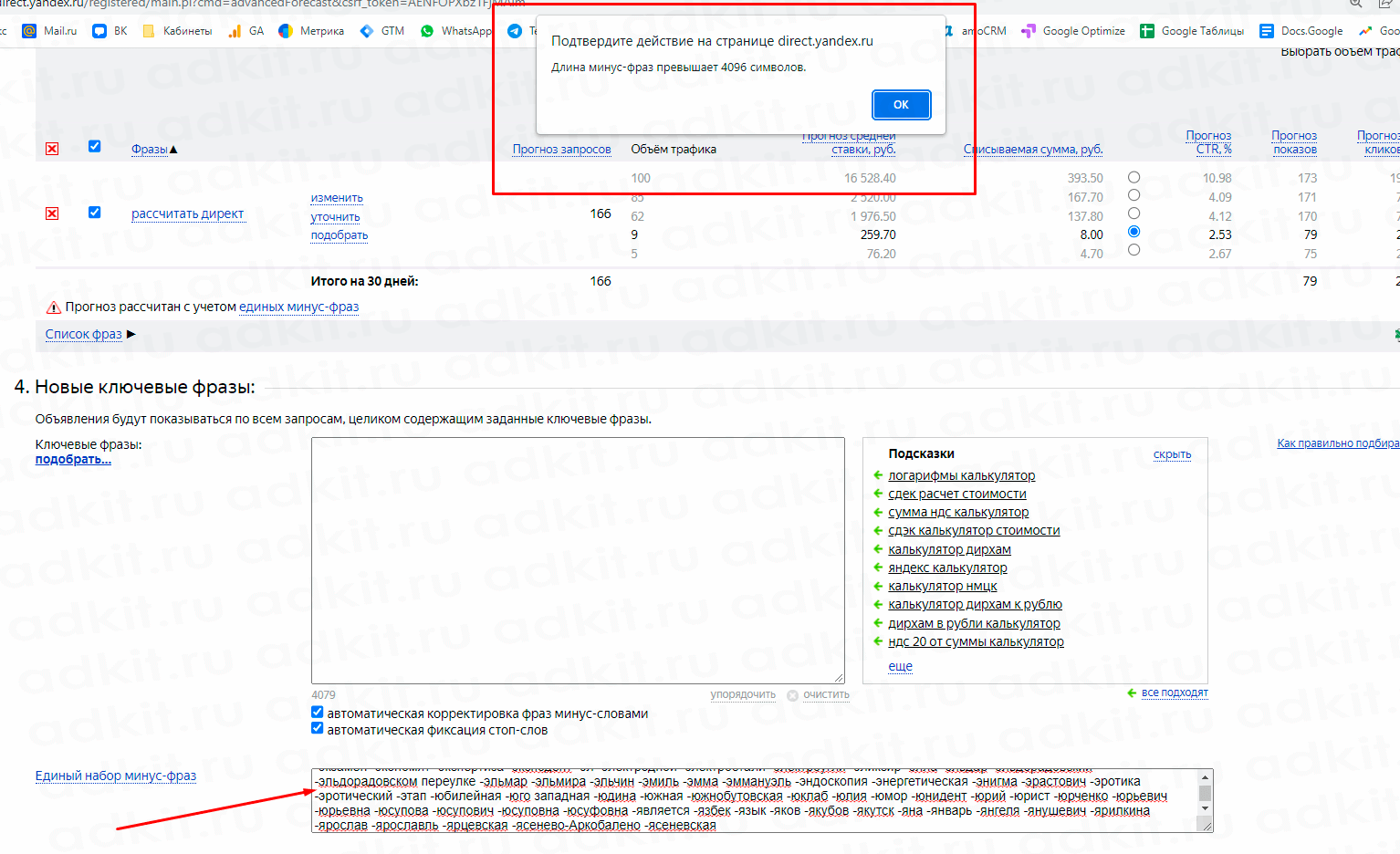Click the round X icon beside 'очистить'
The image size is (1400, 854).
point(793,695)
